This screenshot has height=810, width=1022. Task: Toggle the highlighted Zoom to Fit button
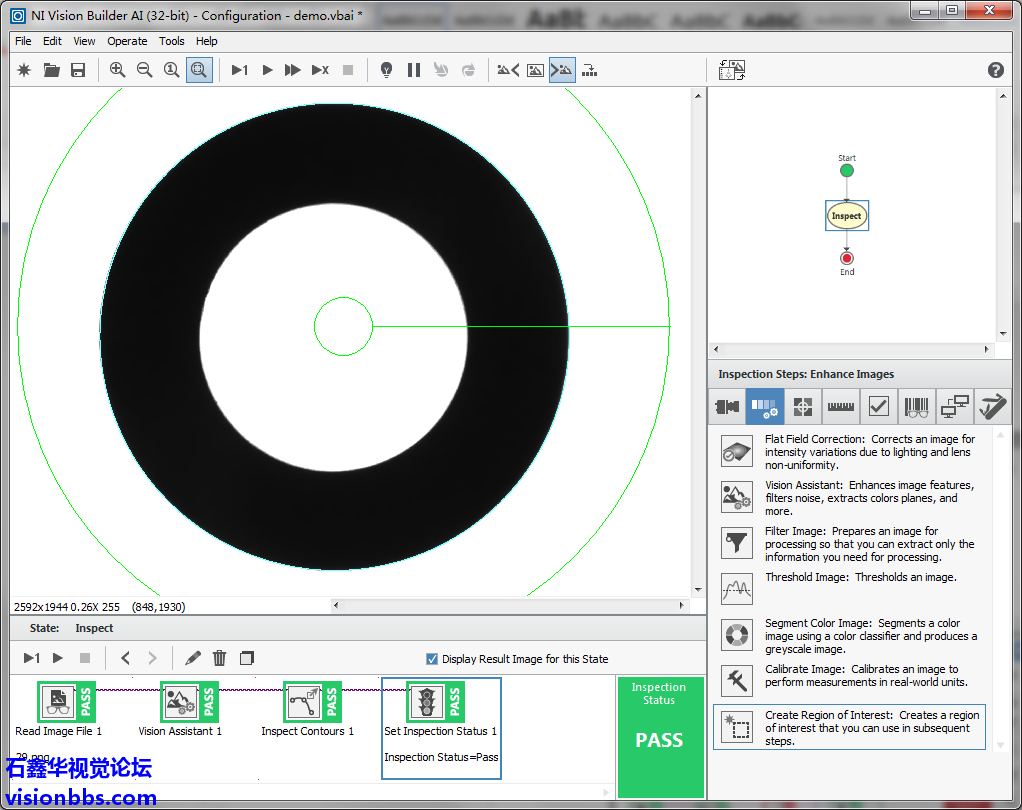coord(199,70)
